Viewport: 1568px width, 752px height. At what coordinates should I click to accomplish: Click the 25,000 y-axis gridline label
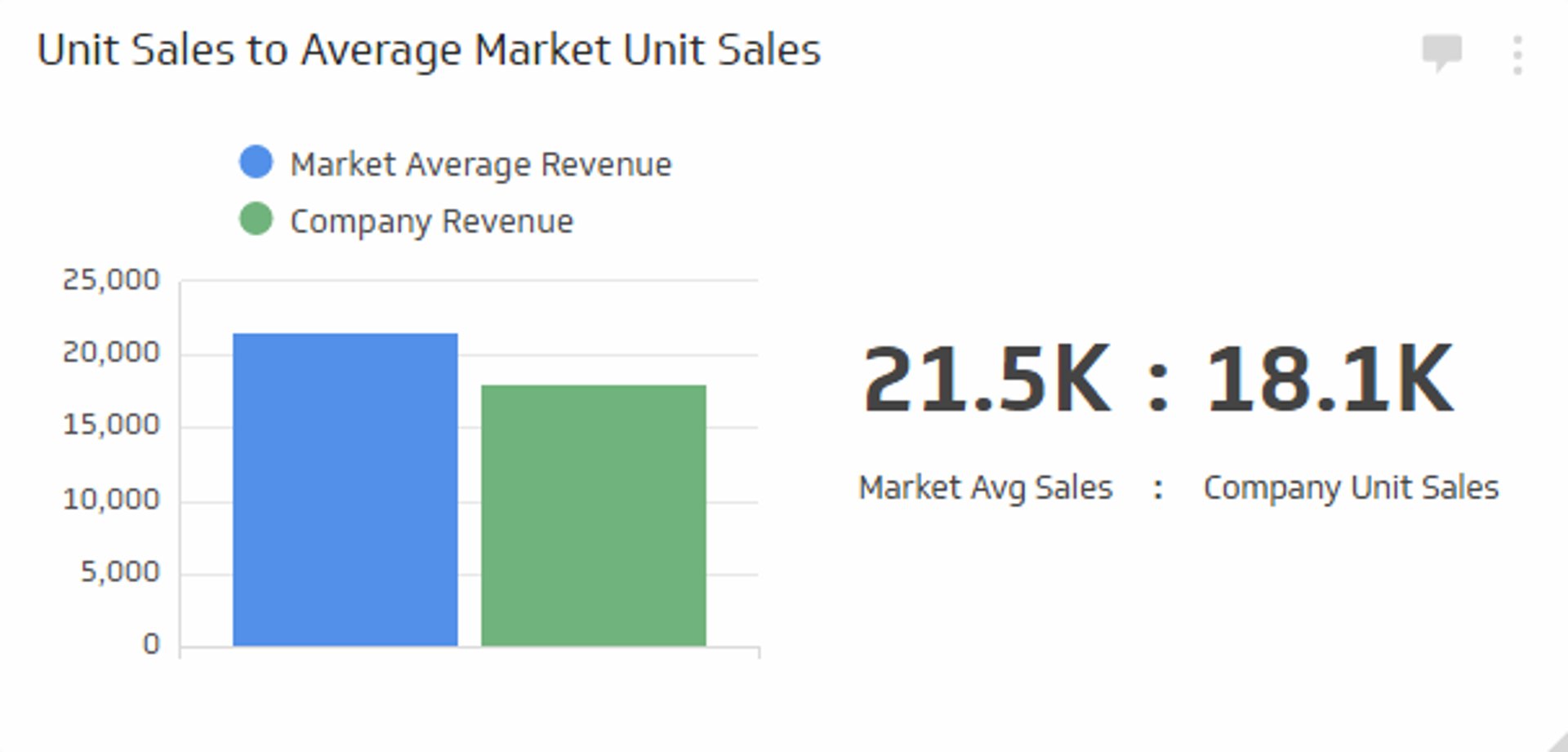pyautogui.click(x=113, y=278)
